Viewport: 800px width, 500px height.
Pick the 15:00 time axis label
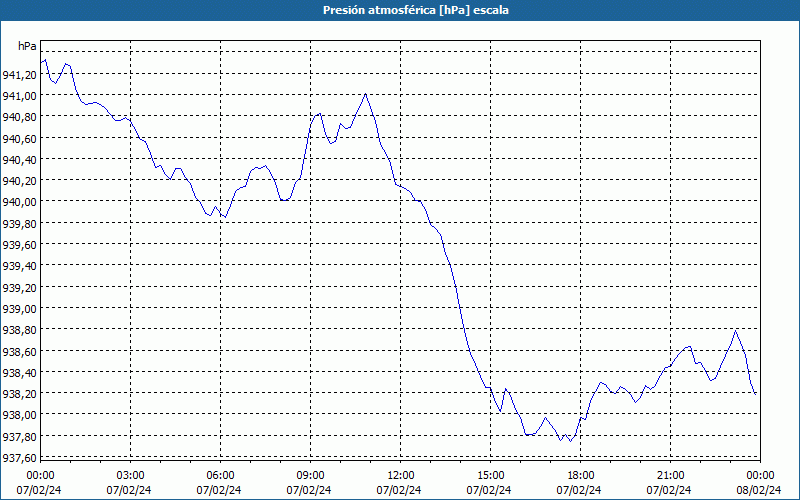pyautogui.click(x=490, y=476)
